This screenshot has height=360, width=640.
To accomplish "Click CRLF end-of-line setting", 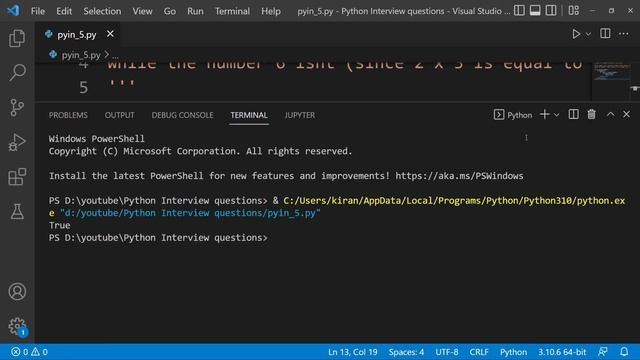I will point(479,352).
